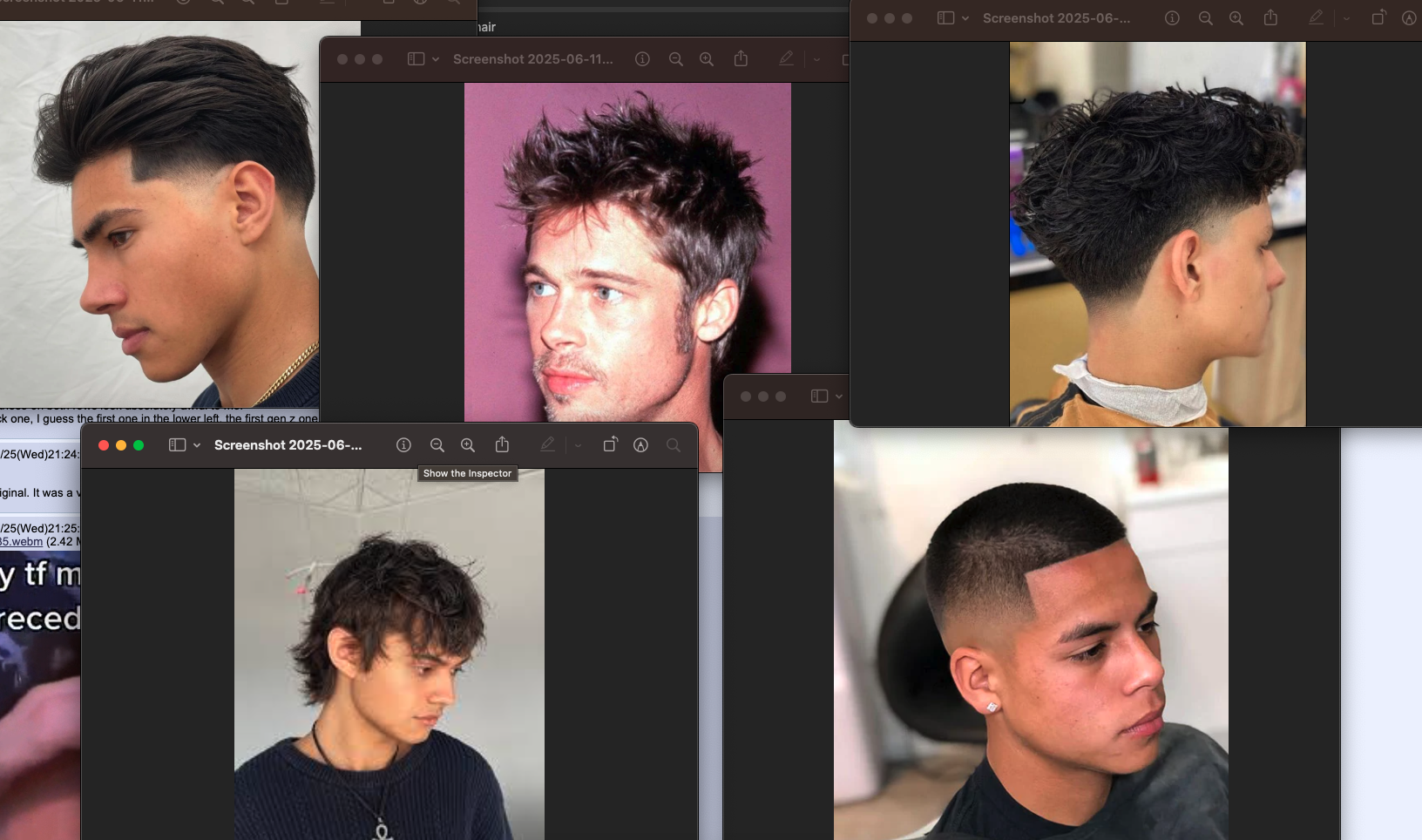Zoom in on spiky hair photo window
Screen dimensions: 1422x840
coord(707,59)
